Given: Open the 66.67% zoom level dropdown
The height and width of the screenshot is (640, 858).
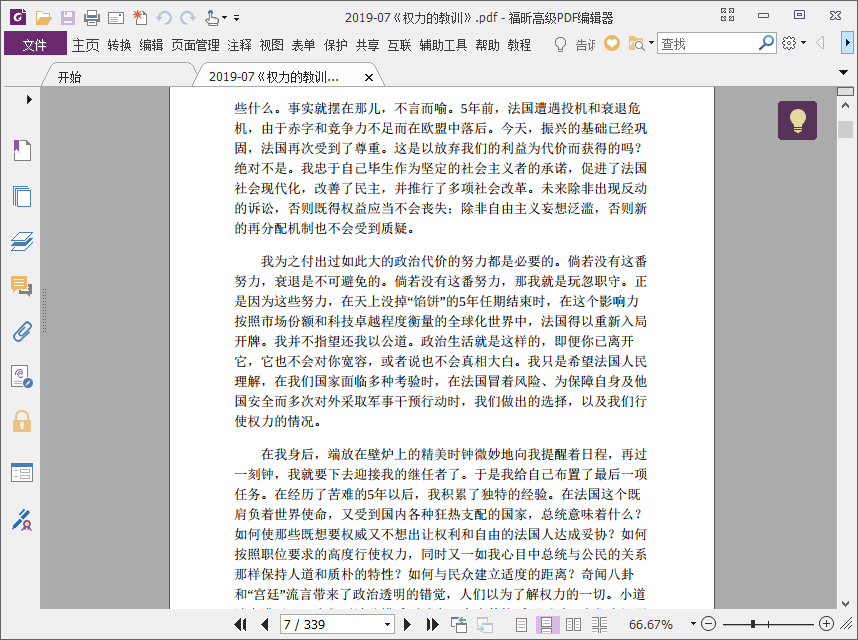Looking at the screenshot, I should 693,624.
